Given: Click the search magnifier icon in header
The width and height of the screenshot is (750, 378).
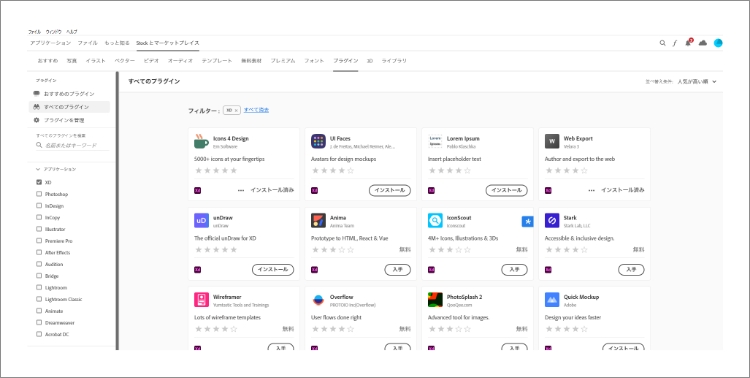Looking at the screenshot, I should 662,43.
